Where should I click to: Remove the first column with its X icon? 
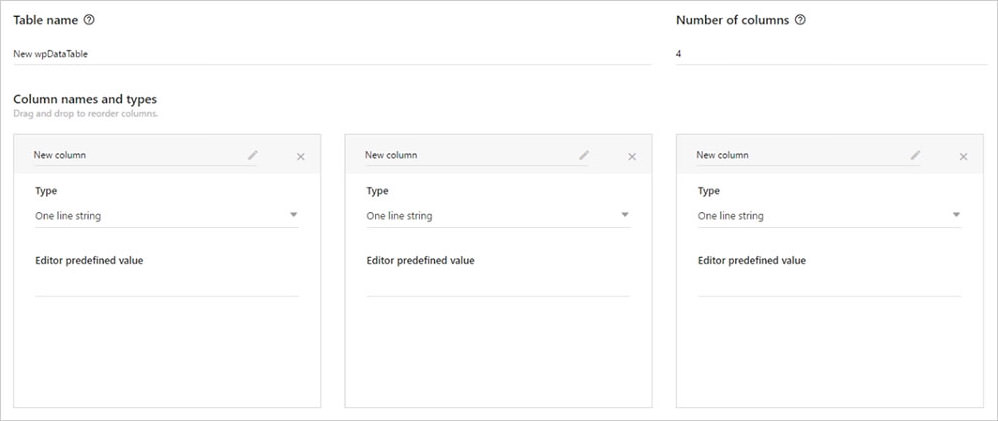coord(301,157)
